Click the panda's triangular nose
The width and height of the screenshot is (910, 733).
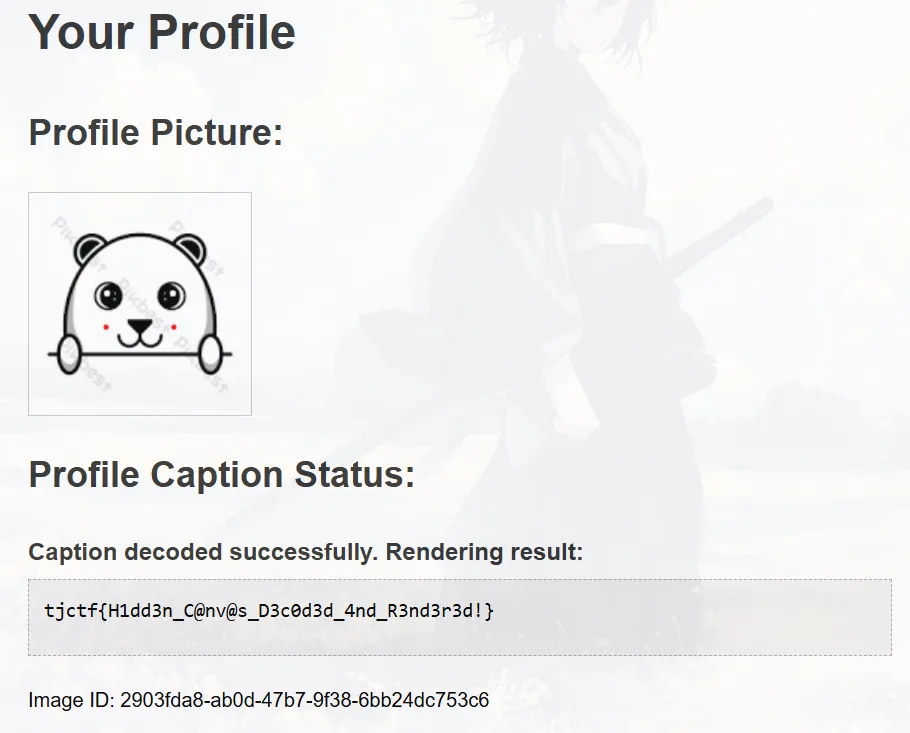click(140, 327)
